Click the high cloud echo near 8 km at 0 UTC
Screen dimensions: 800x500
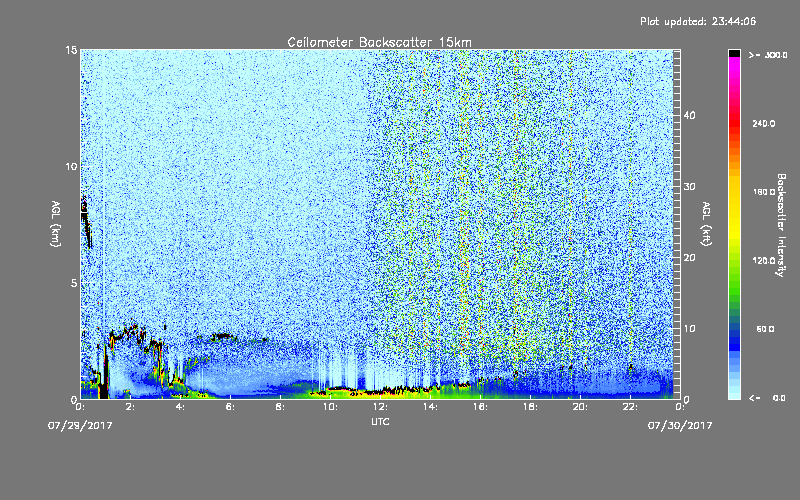tap(86, 222)
